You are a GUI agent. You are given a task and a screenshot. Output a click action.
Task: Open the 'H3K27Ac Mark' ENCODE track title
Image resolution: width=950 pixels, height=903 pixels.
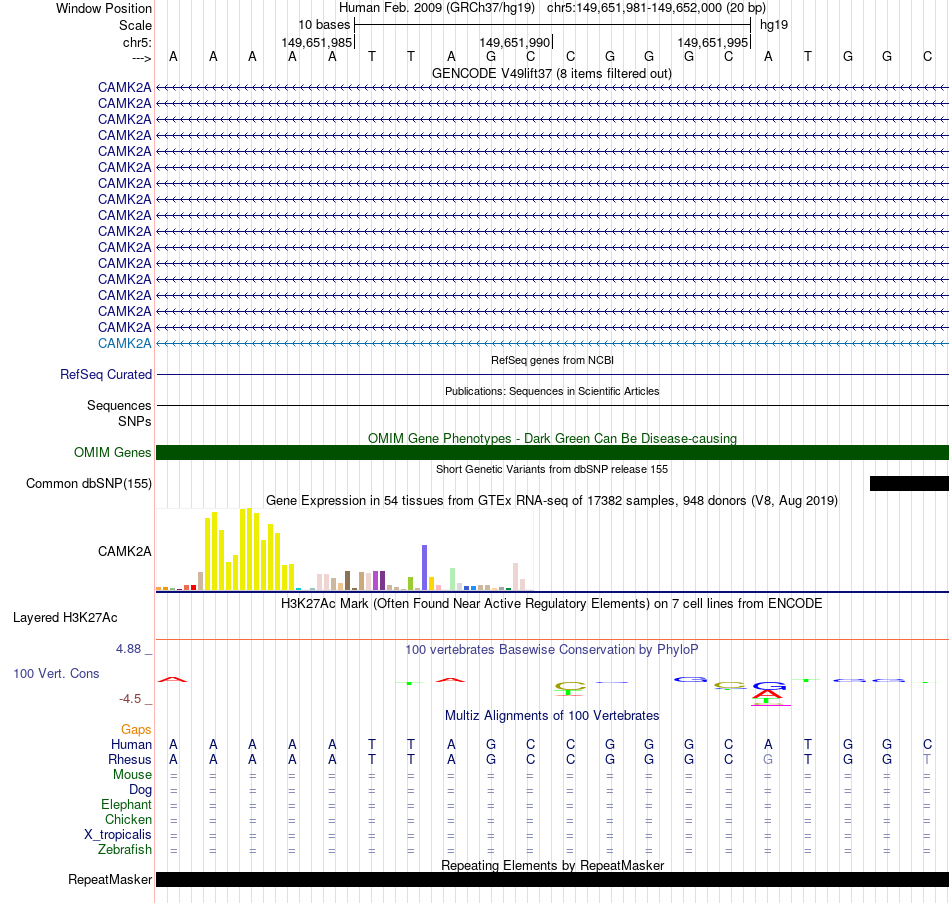pos(552,604)
